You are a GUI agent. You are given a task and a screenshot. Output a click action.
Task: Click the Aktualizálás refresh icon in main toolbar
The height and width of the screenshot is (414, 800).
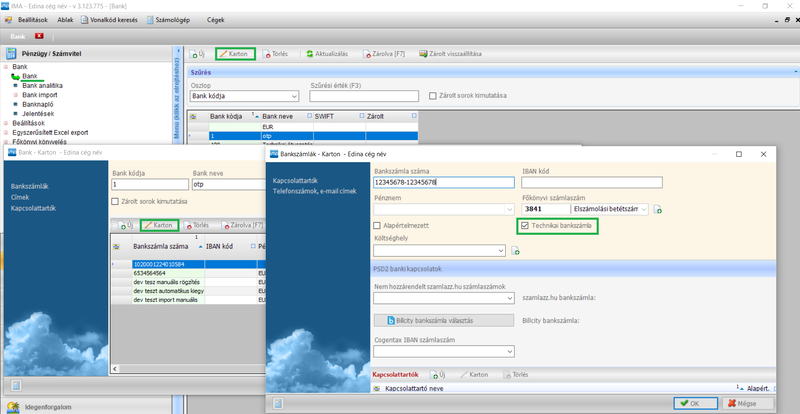310,54
